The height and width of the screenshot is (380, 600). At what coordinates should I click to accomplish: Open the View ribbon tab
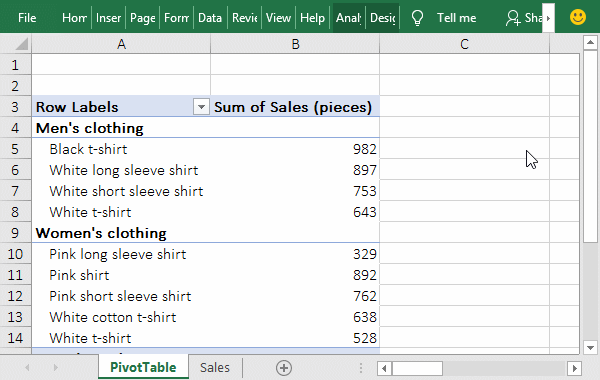click(x=278, y=18)
